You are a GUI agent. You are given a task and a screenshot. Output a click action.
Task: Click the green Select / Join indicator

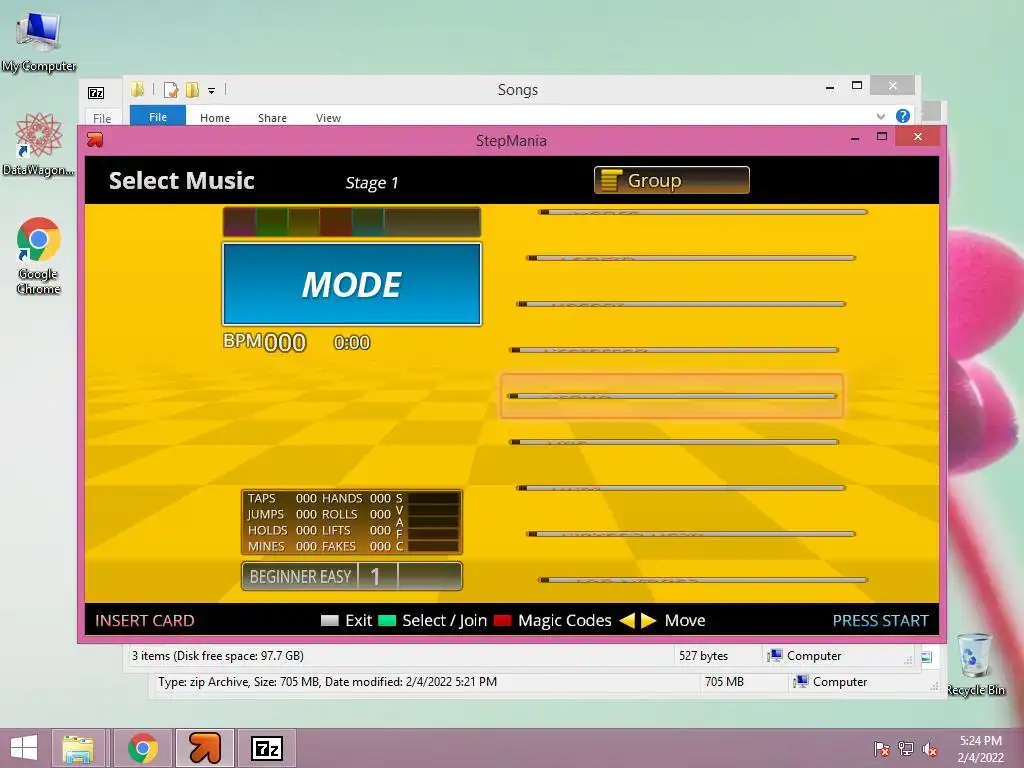(x=387, y=620)
